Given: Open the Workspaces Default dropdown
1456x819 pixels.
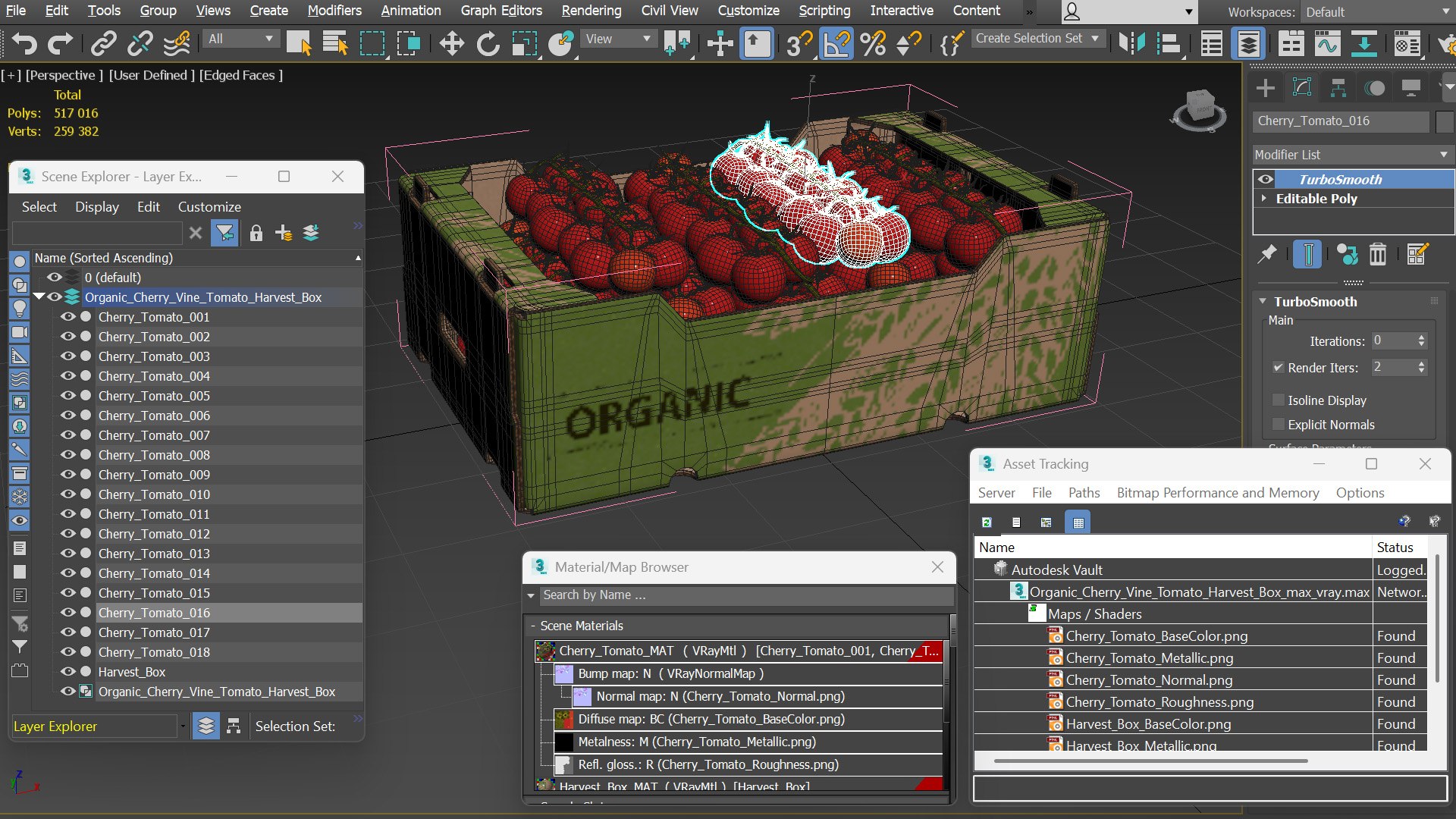Looking at the screenshot, I should (1376, 12).
